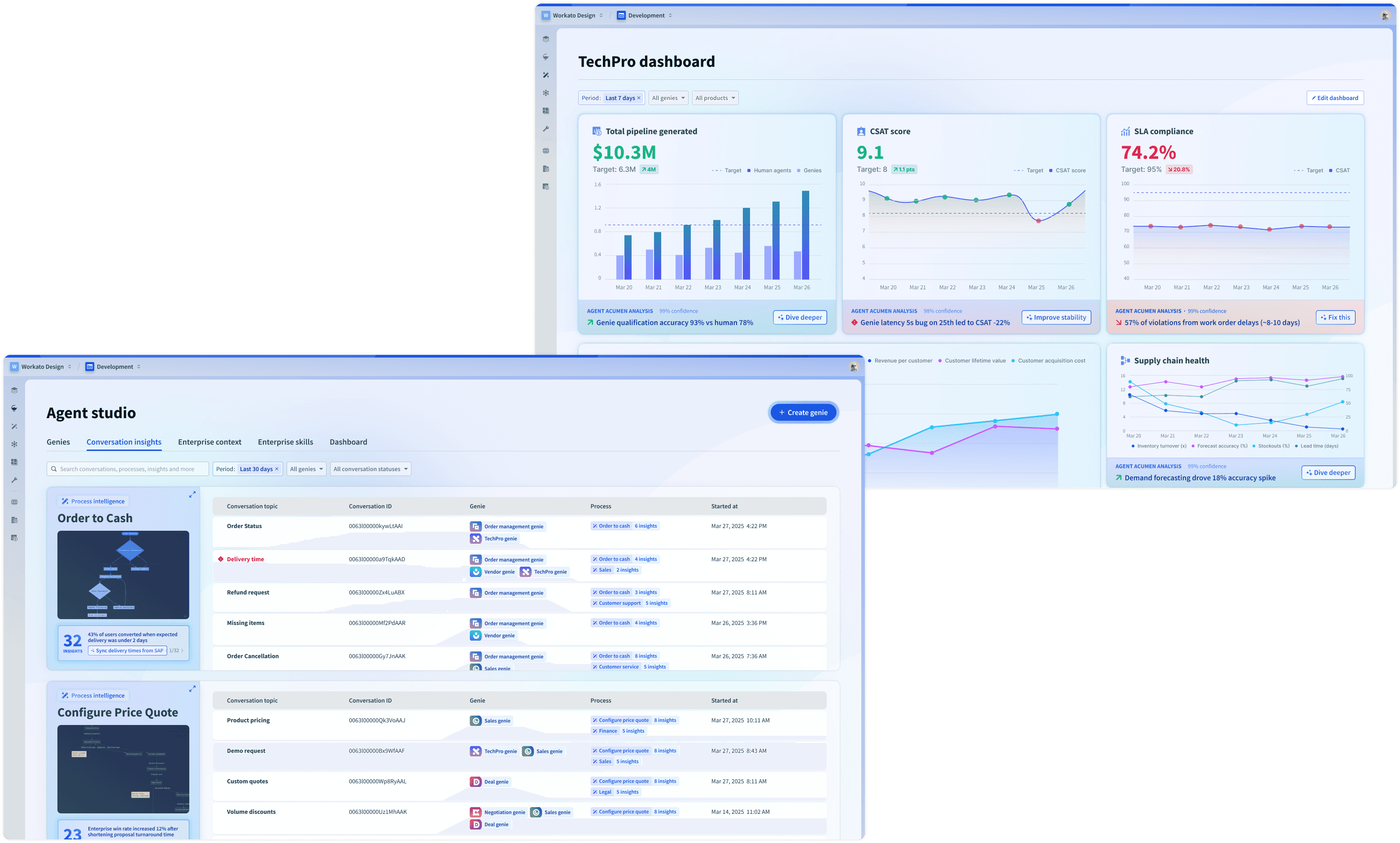Remove the Last 30 days period filter
This screenshot has width=1400, height=843.
coord(277,469)
